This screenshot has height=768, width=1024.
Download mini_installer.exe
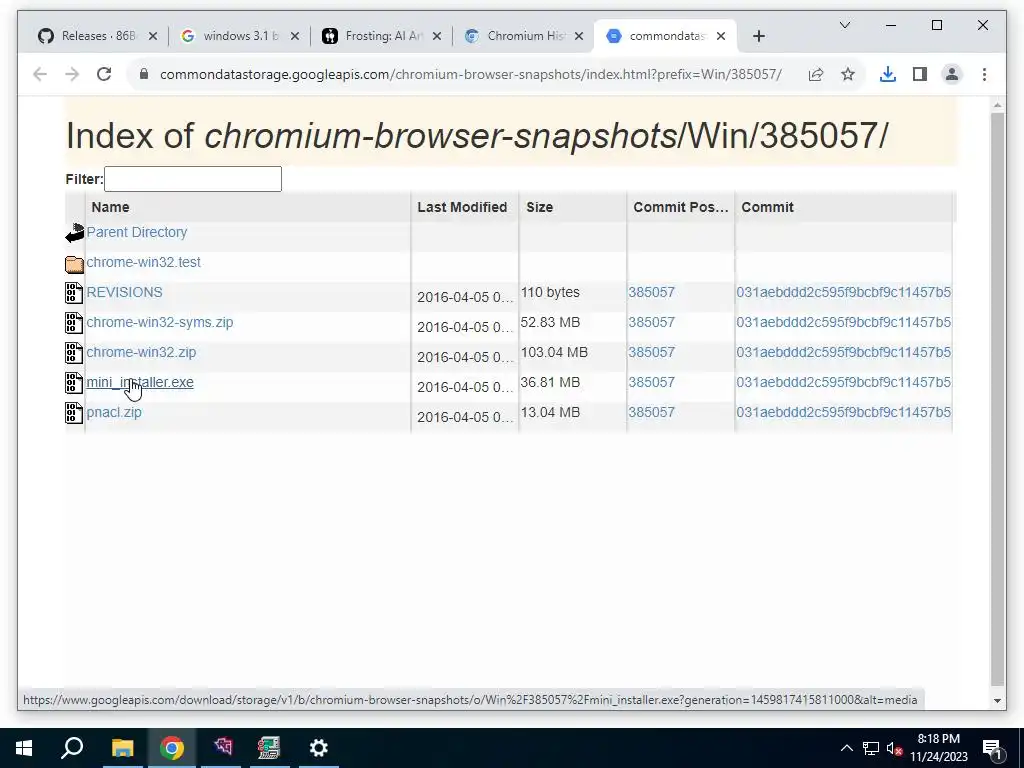[x=140, y=383]
